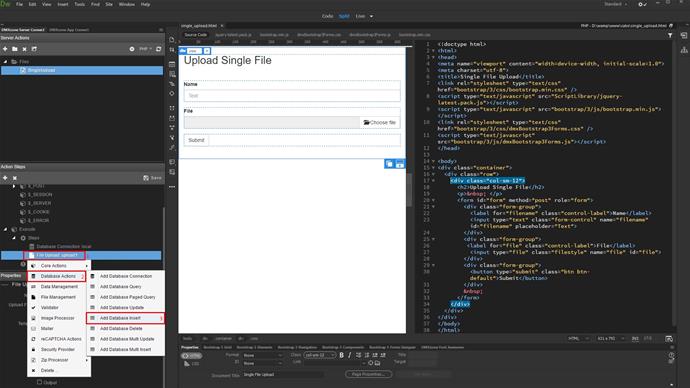Open the Live view dropdown arrow
This screenshot has width=690, height=388.
(371, 16)
